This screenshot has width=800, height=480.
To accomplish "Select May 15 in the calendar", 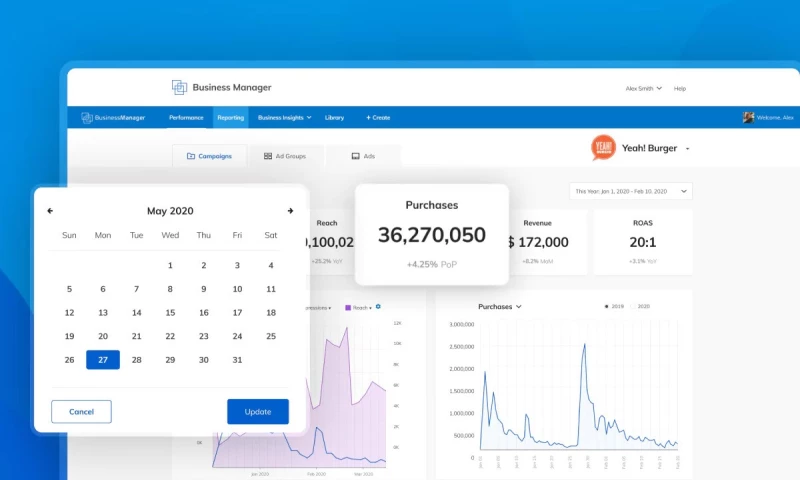I will tap(170, 313).
